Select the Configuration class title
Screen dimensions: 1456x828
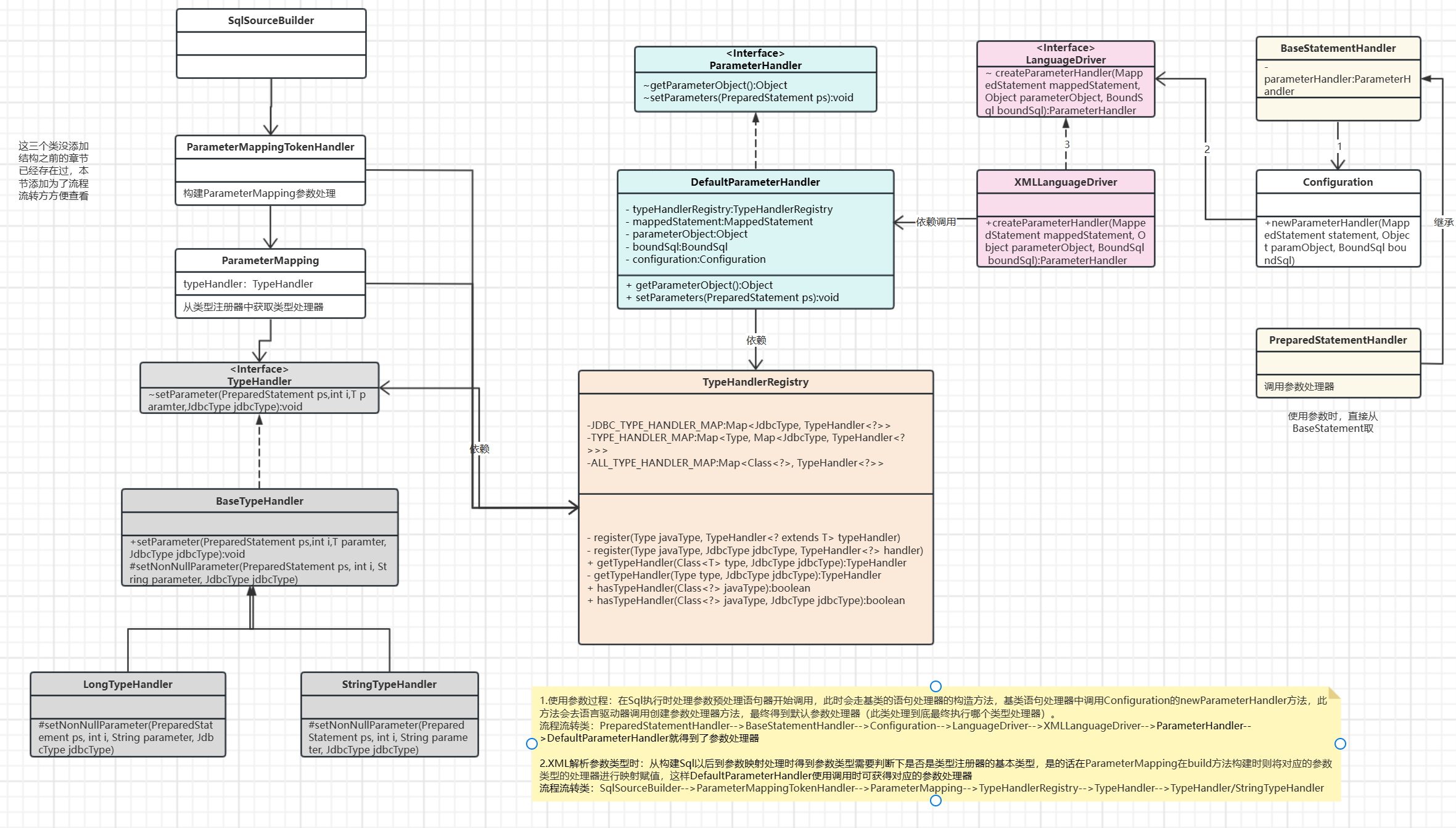pyautogui.click(x=1338, y=182)
